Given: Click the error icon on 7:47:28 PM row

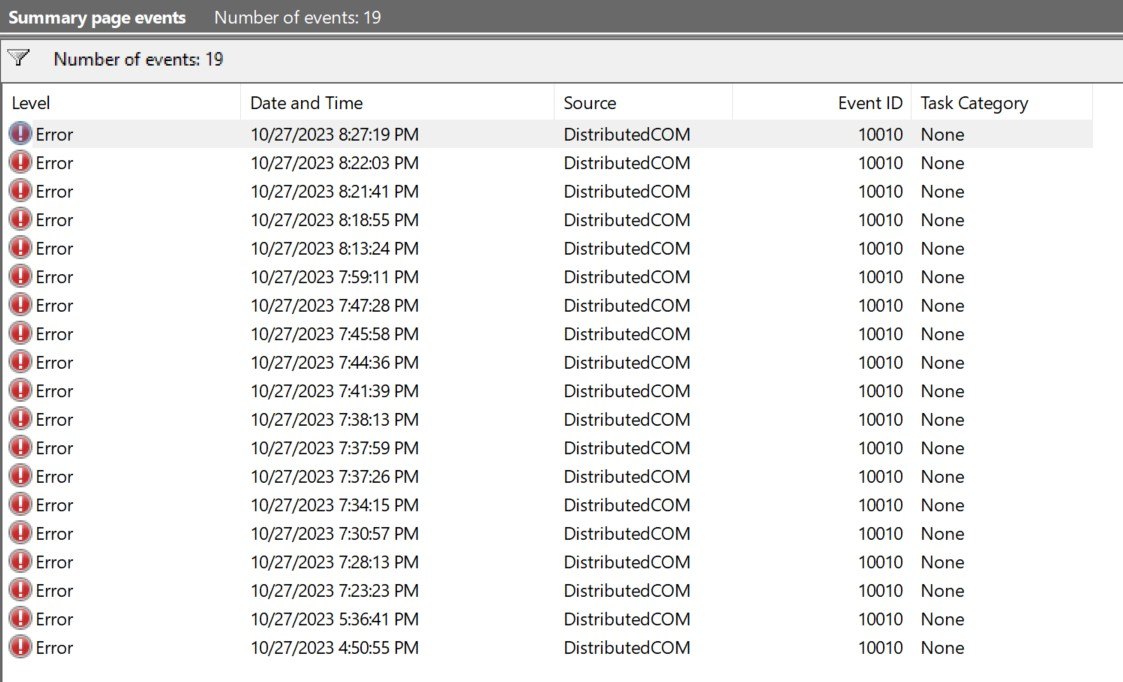Looking at the screenshot, I should [x=20, y=305].
